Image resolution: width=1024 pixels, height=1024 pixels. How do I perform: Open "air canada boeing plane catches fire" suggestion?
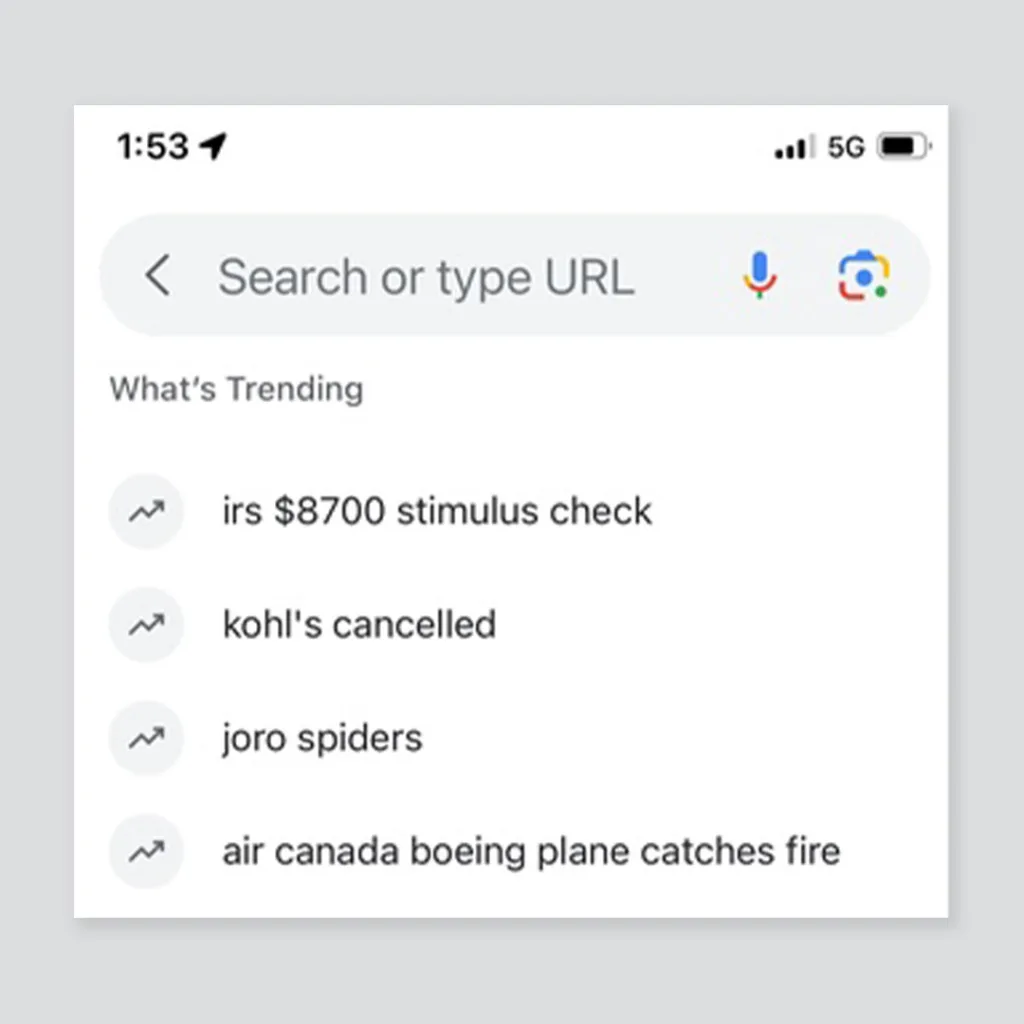(x=531, y=852)
